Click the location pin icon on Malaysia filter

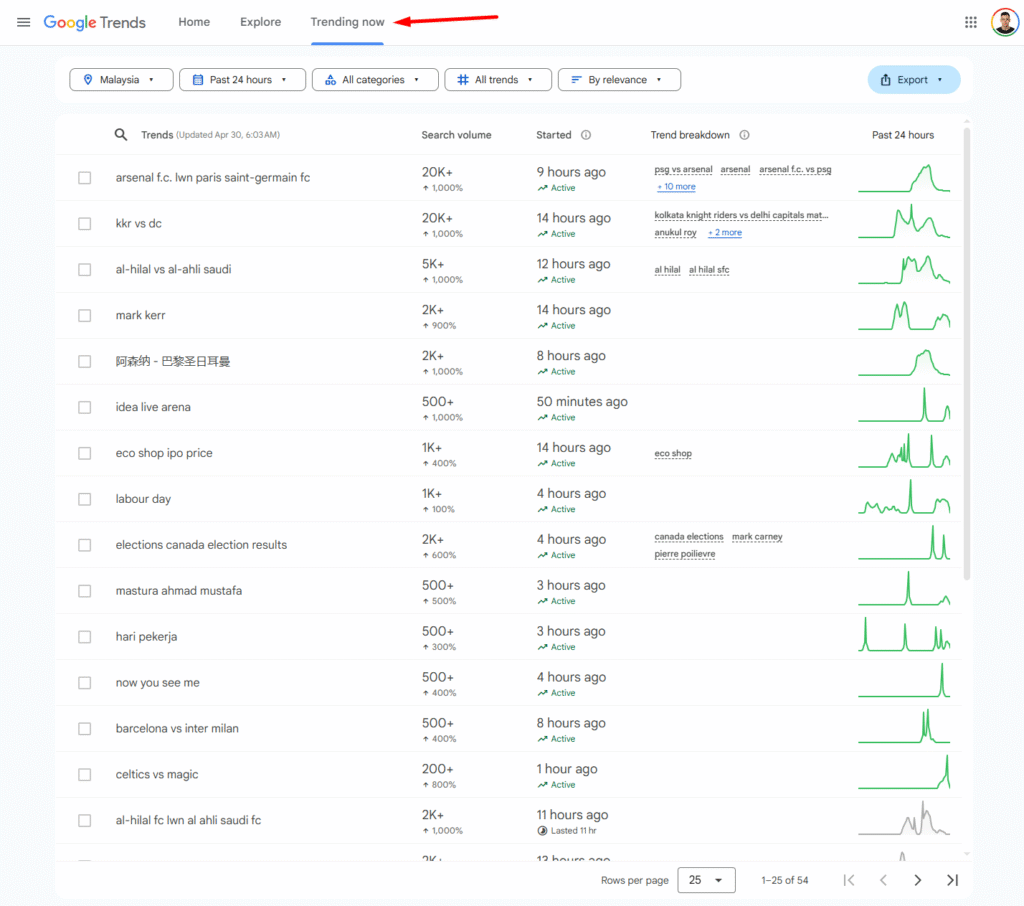88,80
